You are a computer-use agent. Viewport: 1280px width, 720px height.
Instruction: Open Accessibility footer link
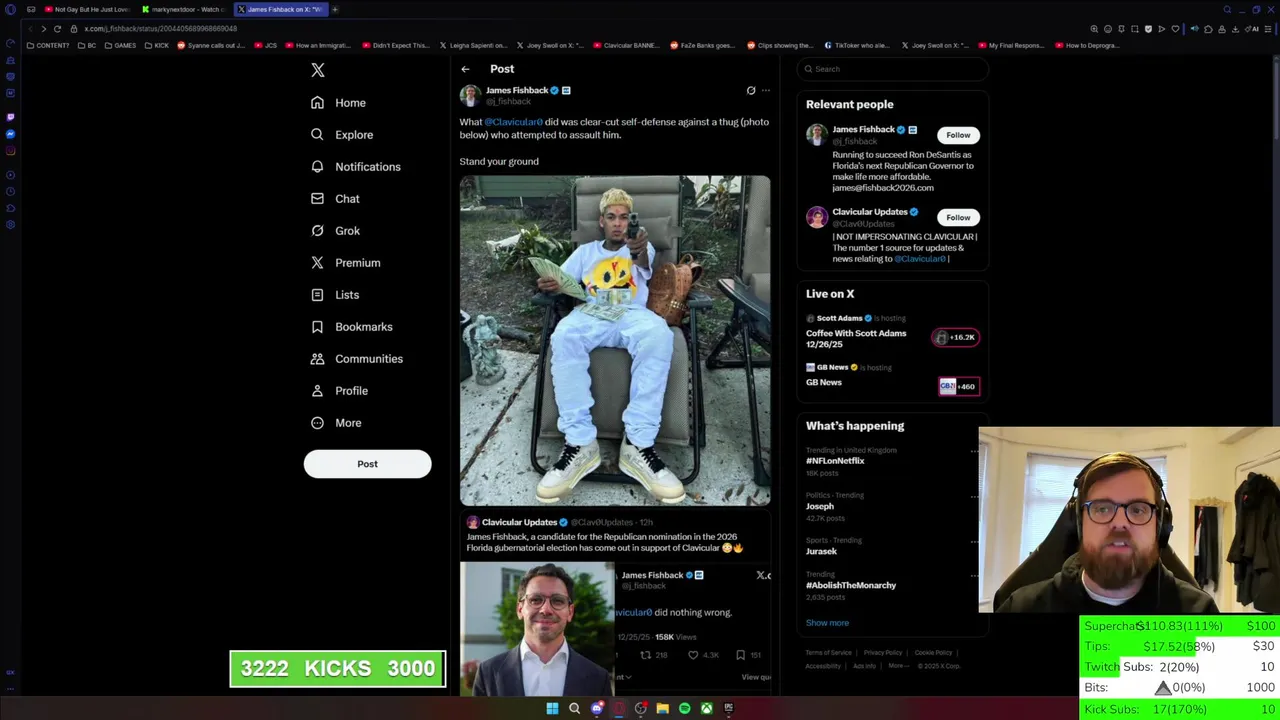coord(823,666)
